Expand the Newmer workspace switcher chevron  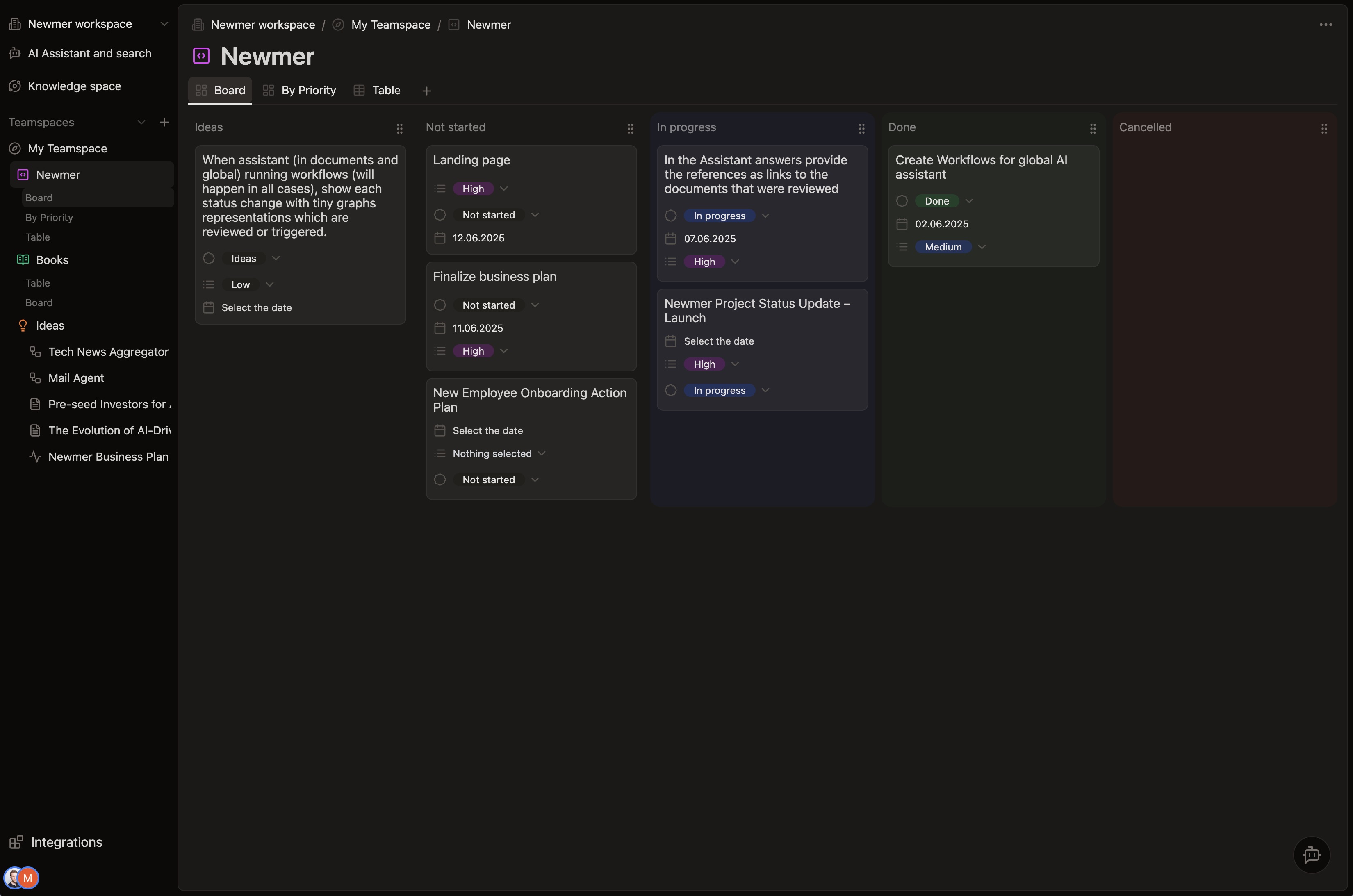(x=164, y=24)
